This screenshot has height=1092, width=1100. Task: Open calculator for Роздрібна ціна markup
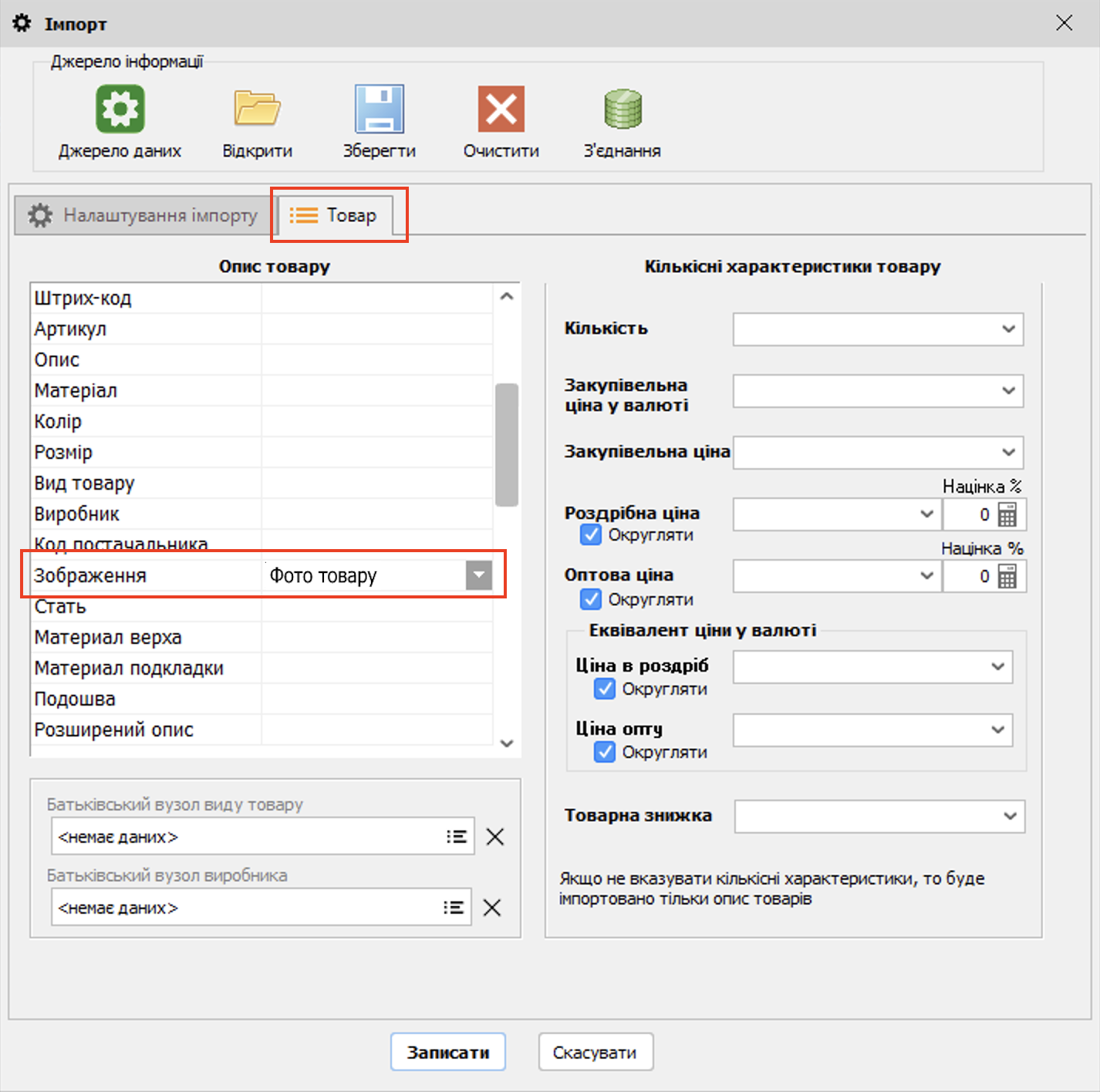point(1007,514)
